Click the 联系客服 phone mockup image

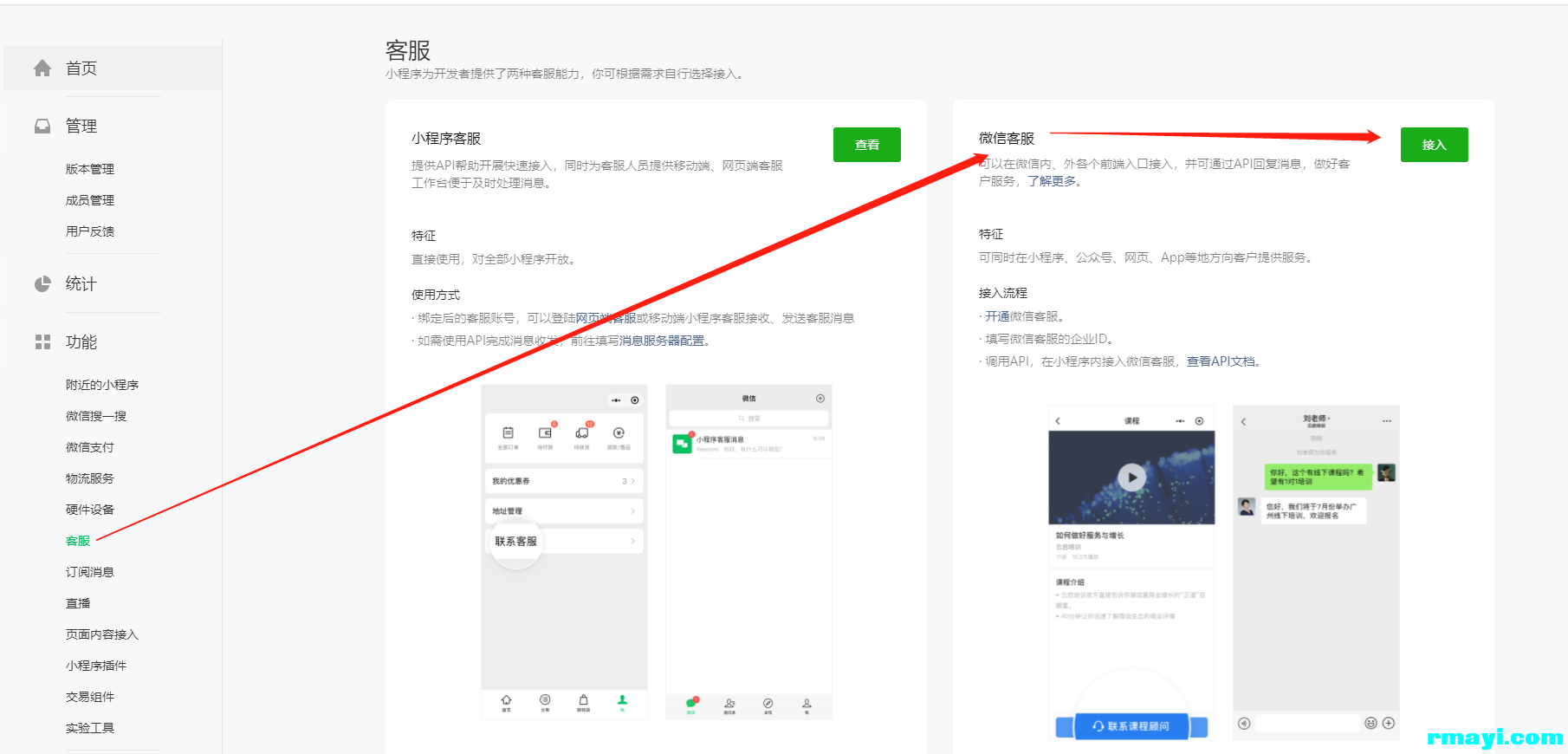click(564, 552)
